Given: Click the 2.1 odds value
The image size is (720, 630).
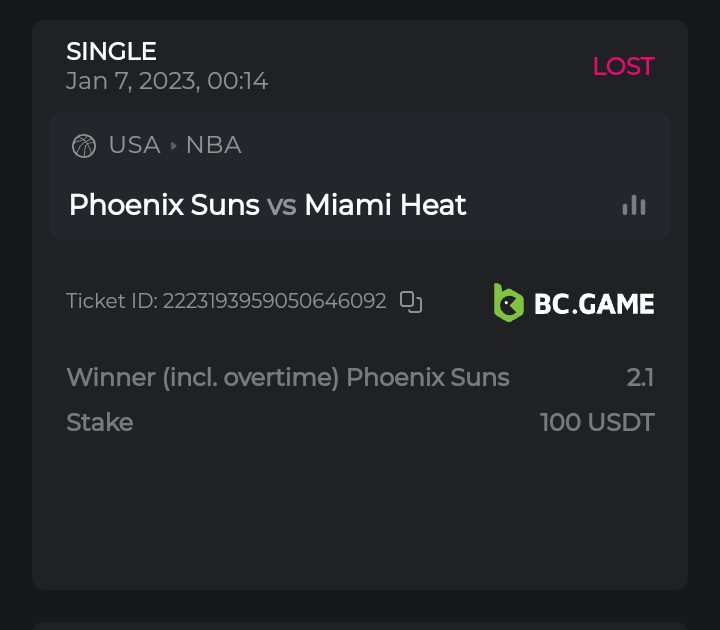Looking at the screenshot, I should pyautogui.click(x=640, y=378).
